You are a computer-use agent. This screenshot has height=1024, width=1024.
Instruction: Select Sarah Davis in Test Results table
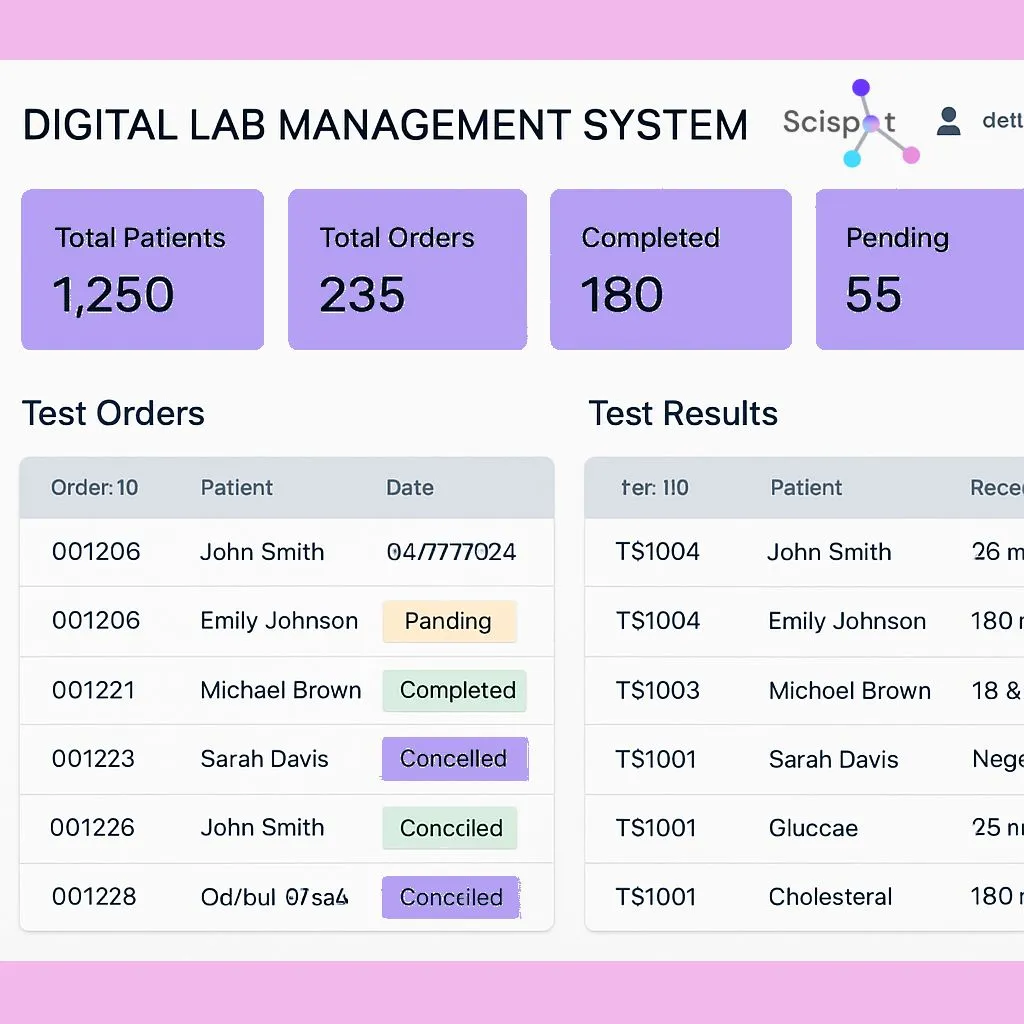[833, 759]
